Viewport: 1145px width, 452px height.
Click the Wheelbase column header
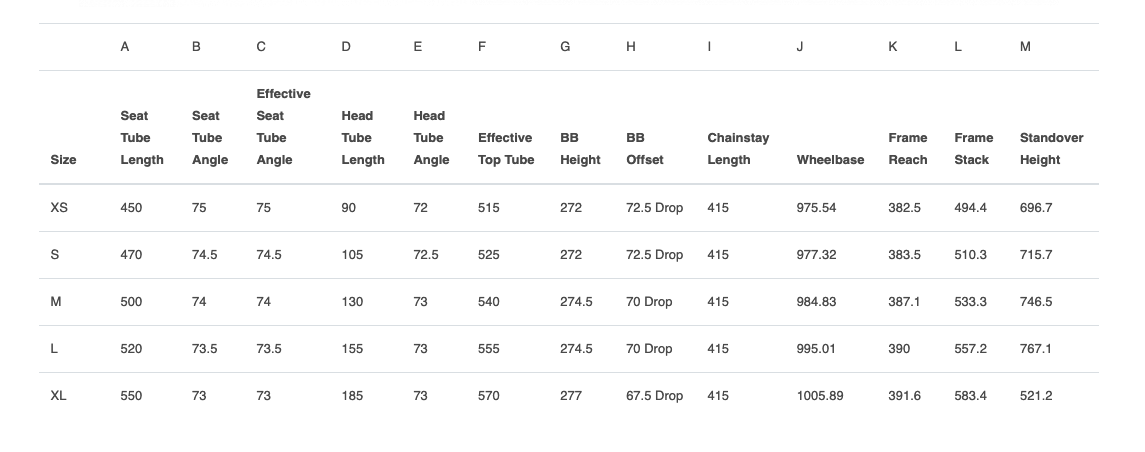[x=830, y=160]
